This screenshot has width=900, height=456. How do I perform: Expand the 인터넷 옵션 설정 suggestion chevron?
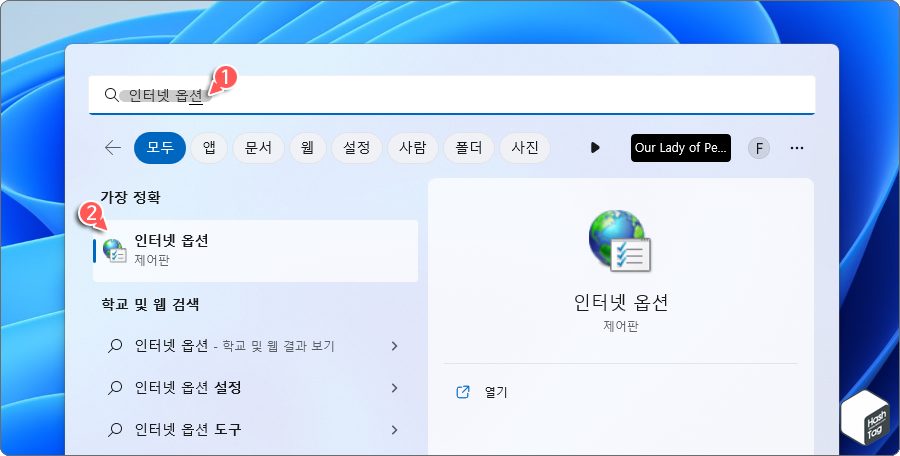394,388
